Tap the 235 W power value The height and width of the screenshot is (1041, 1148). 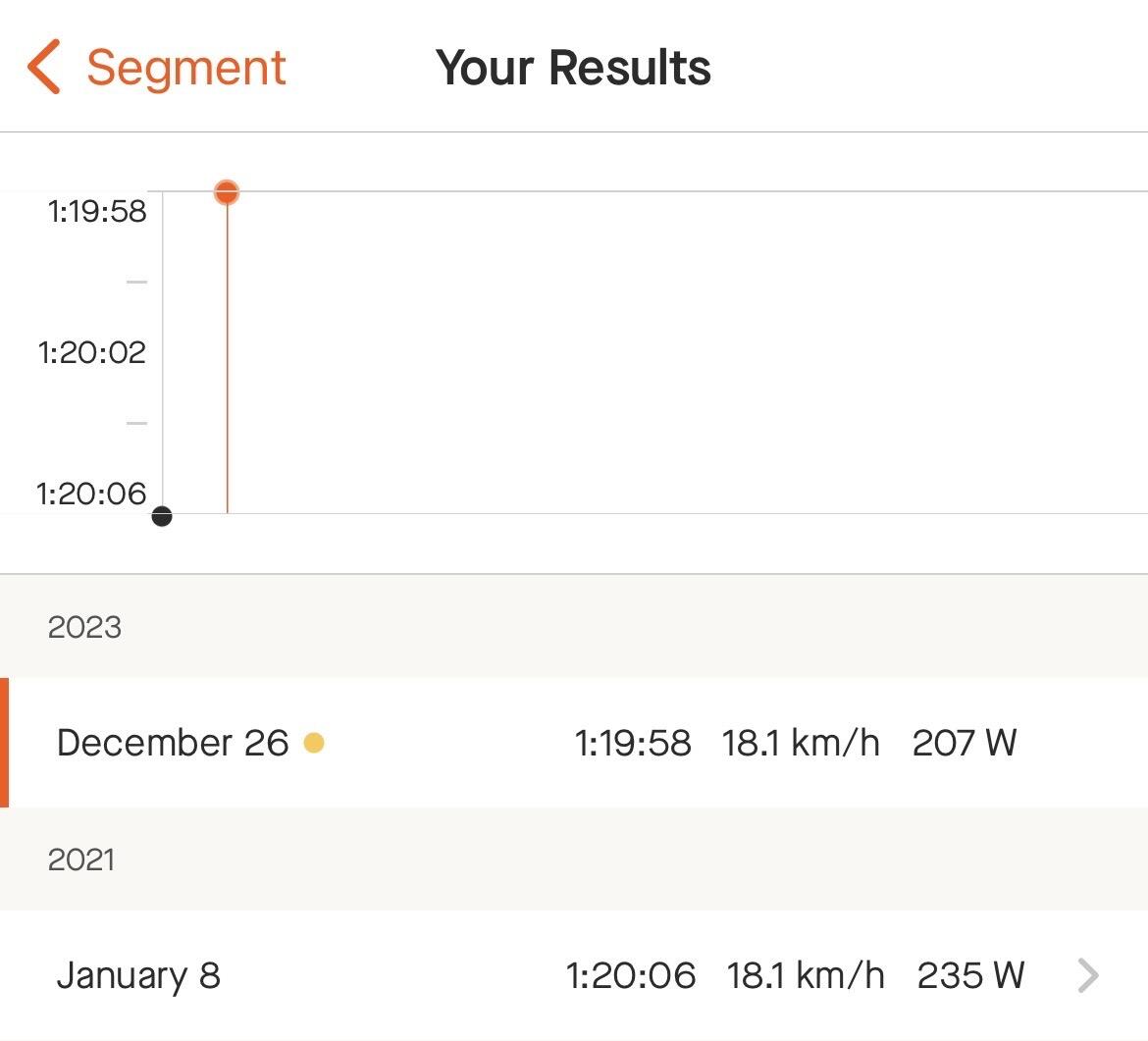[x=970, y=975]
